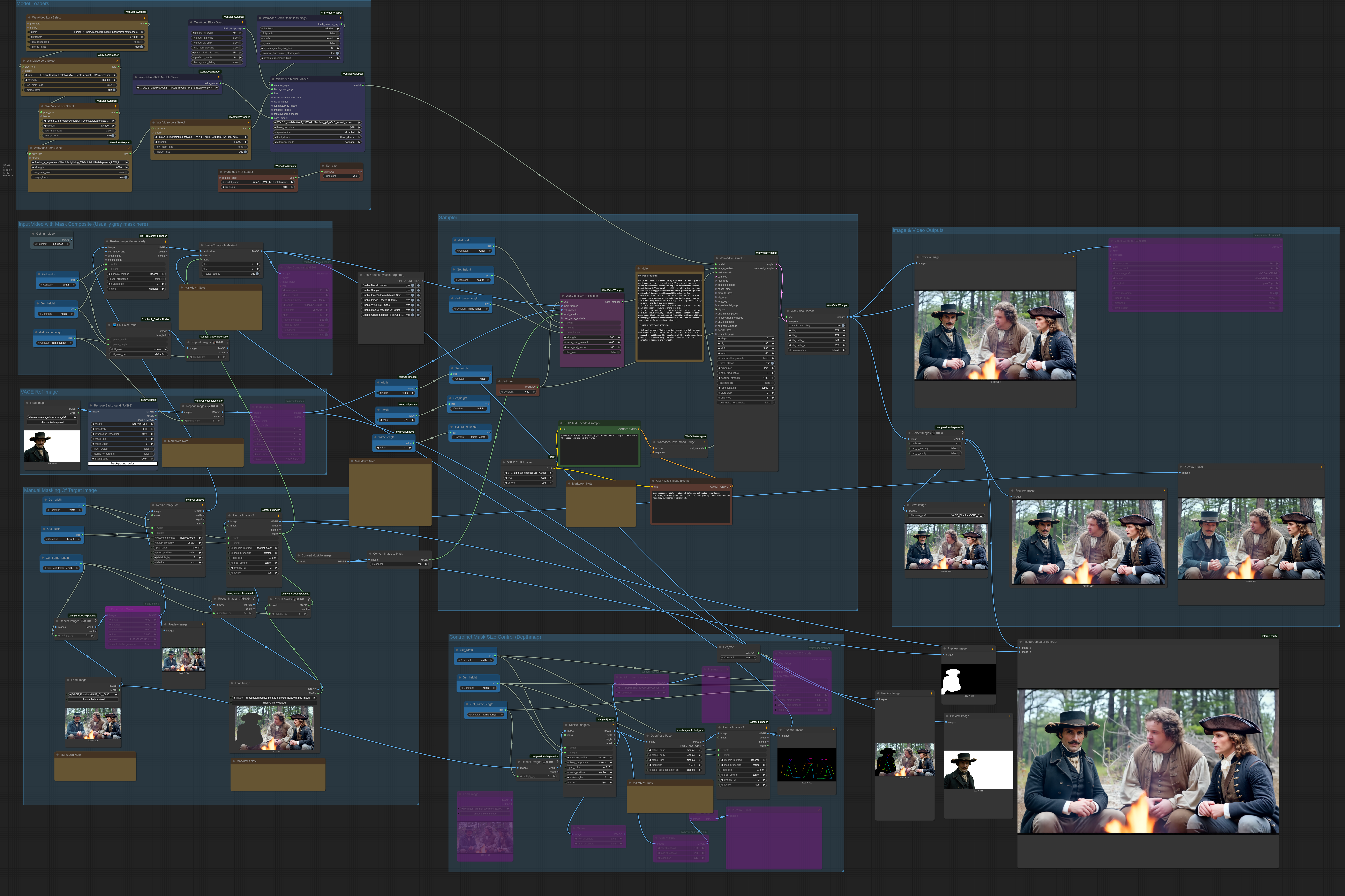The image size is (1345, 896).
Task: Toggle force_offload in the WanVideo Sampler
Action: click(x=772, y=363)
